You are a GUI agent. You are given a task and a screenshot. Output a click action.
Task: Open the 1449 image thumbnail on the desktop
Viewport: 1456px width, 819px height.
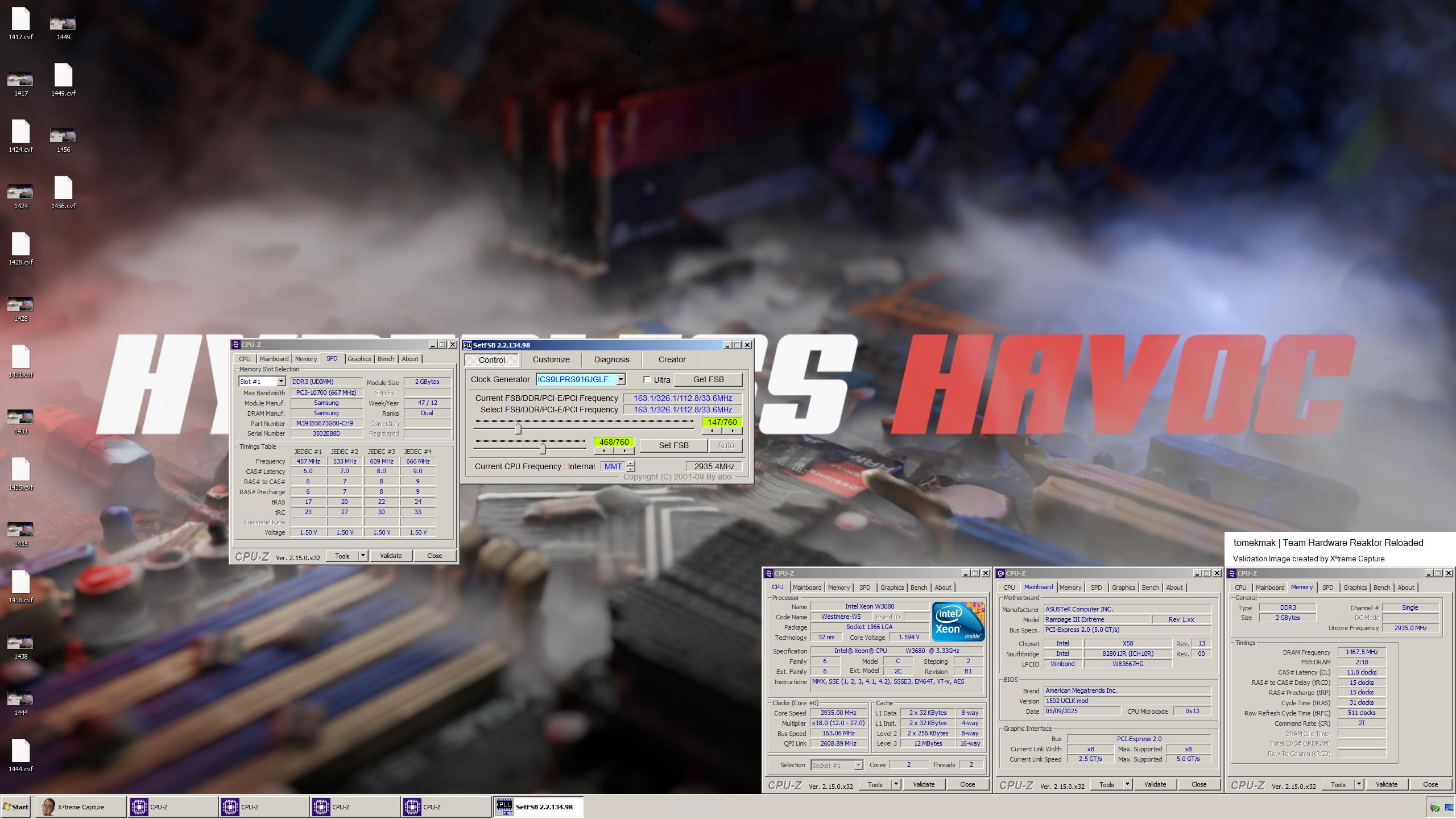(x=63, y=26)
